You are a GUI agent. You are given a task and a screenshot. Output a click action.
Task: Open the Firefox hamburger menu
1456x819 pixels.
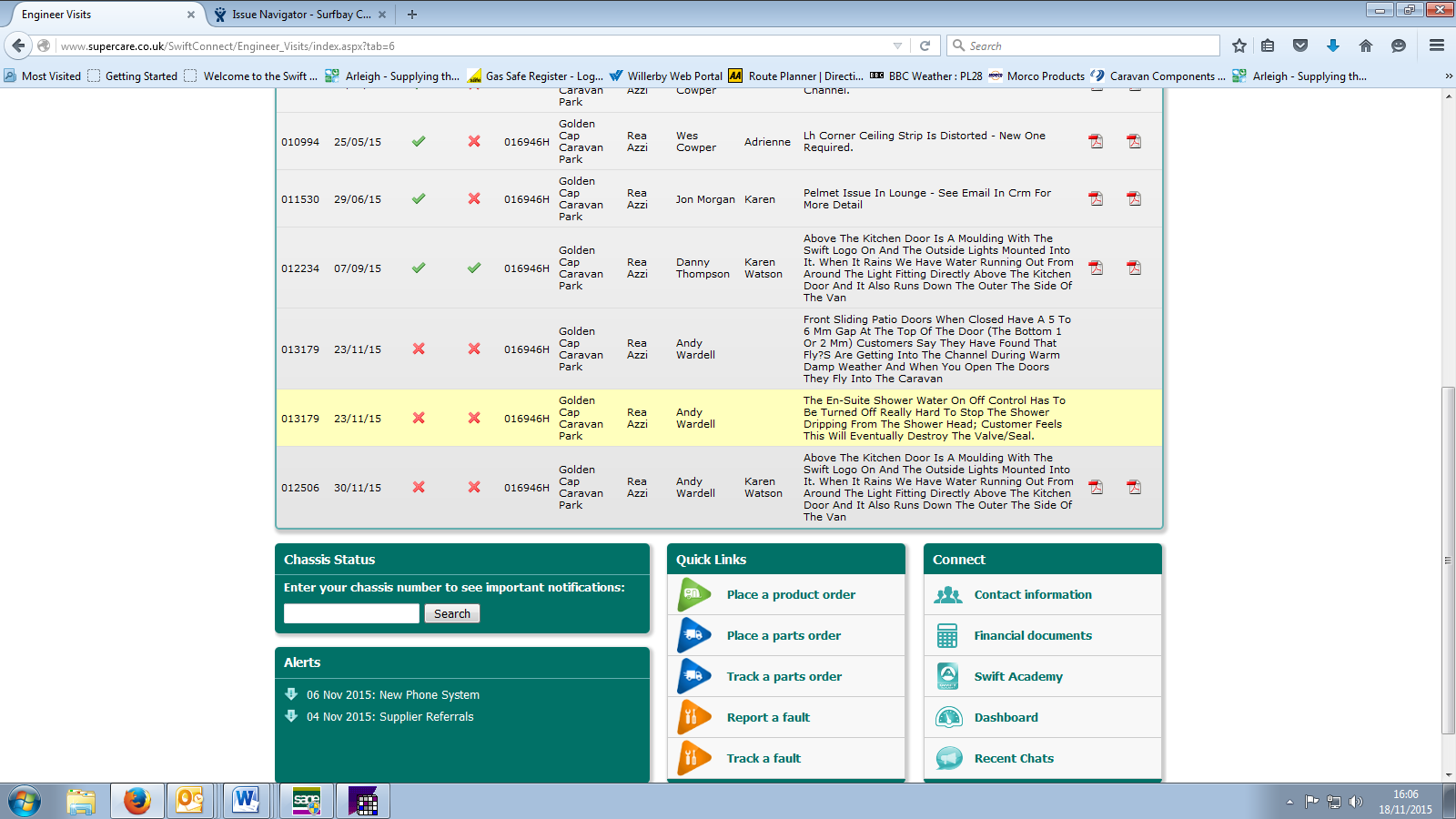click(1437, 45)
